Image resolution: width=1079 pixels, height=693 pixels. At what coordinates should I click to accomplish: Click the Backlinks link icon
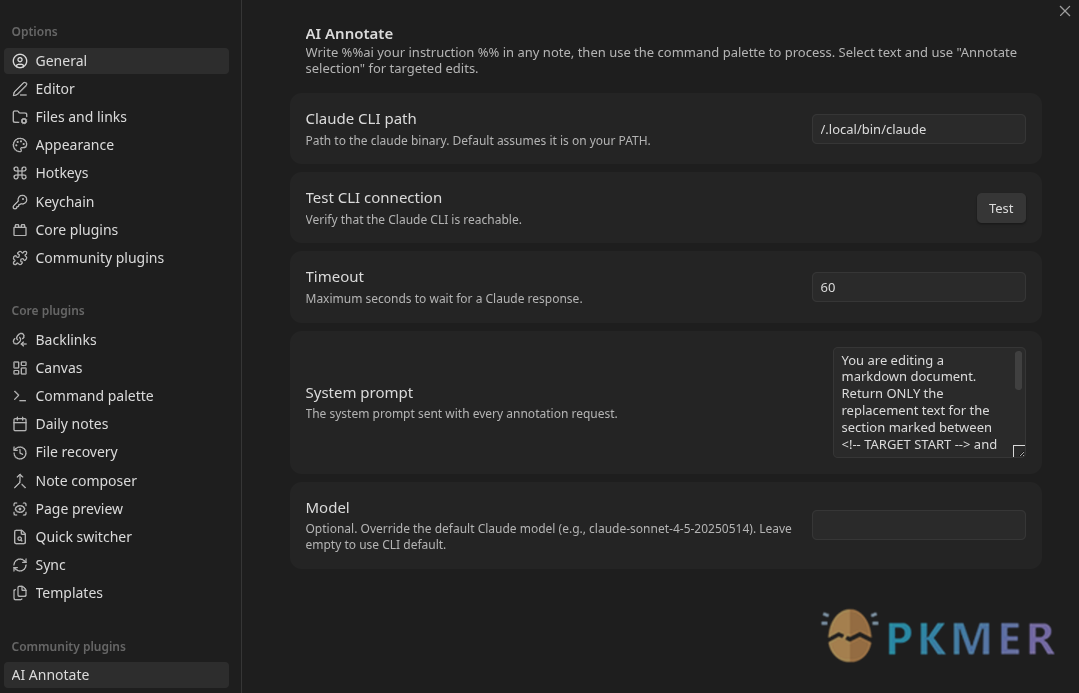point(20,340)
